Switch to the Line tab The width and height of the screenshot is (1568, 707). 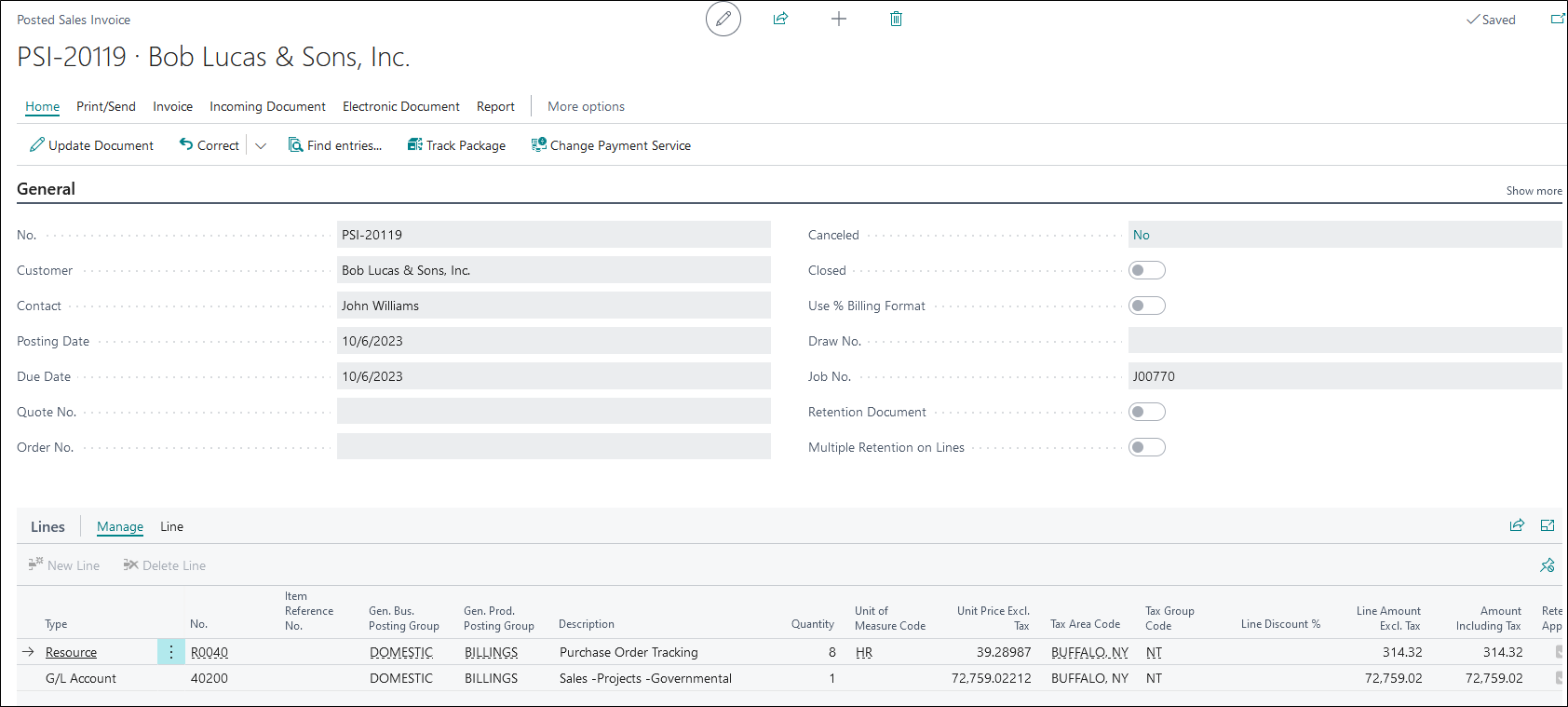point(171,526)
